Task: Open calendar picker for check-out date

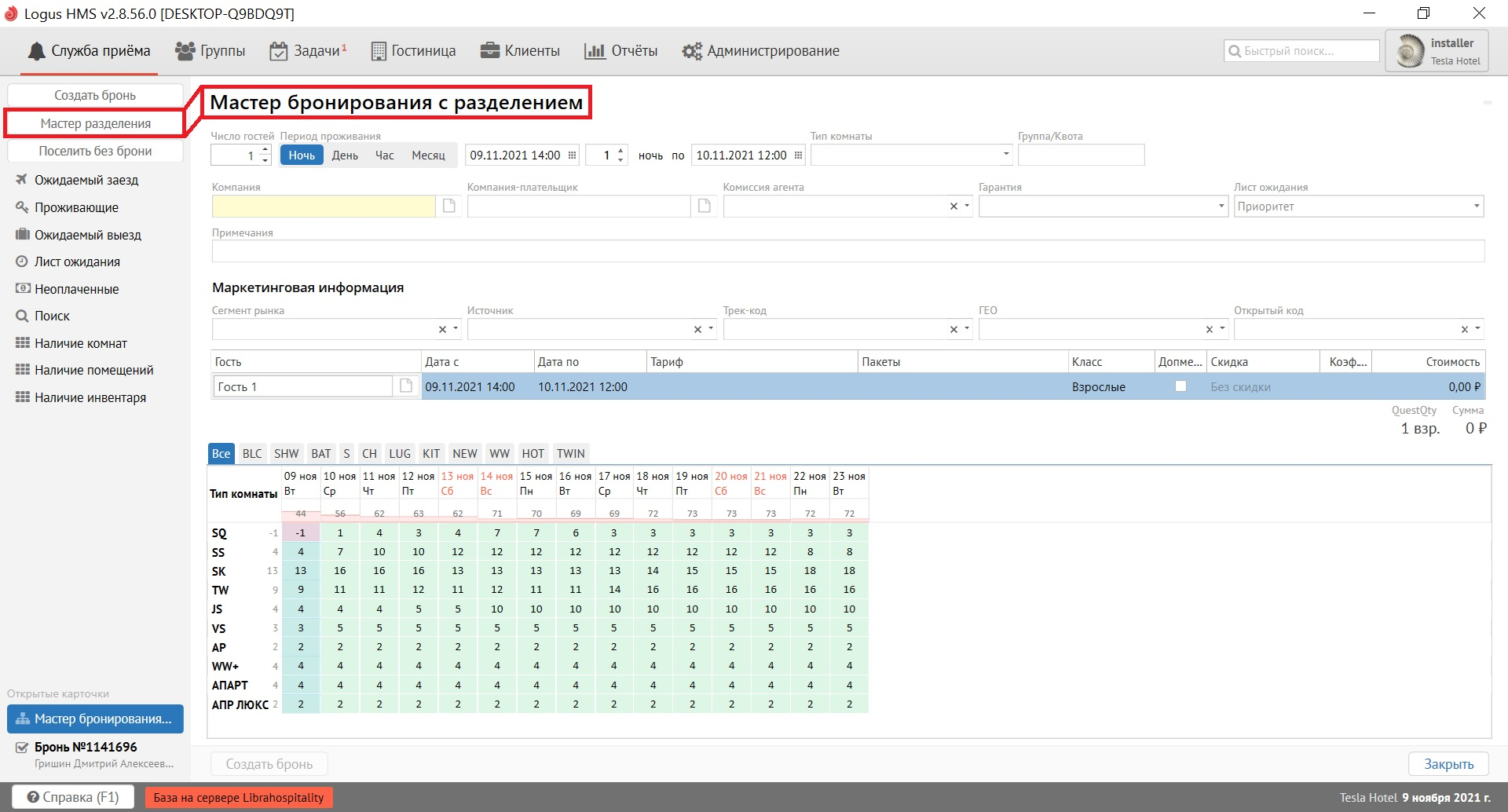Action: 798,155
